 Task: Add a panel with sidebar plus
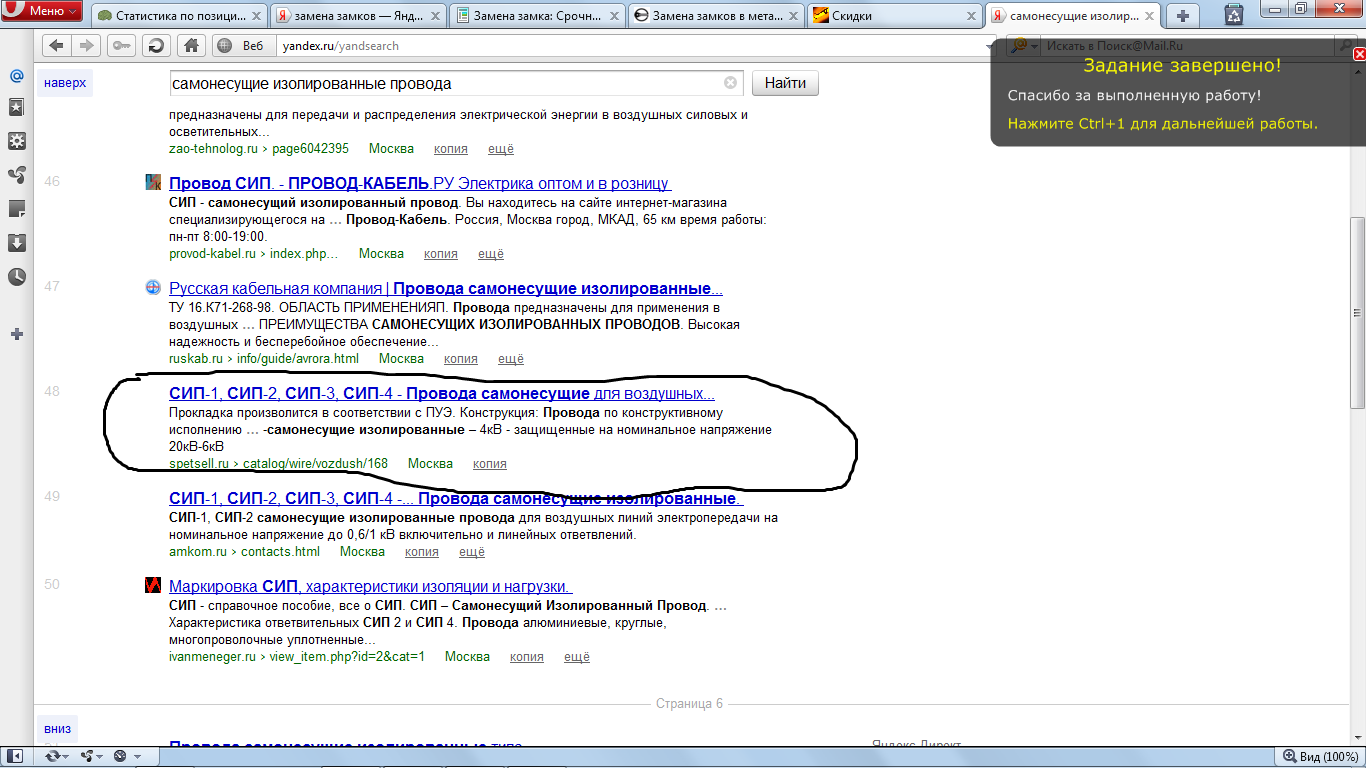pyautogui.click(x=16, y=334)
